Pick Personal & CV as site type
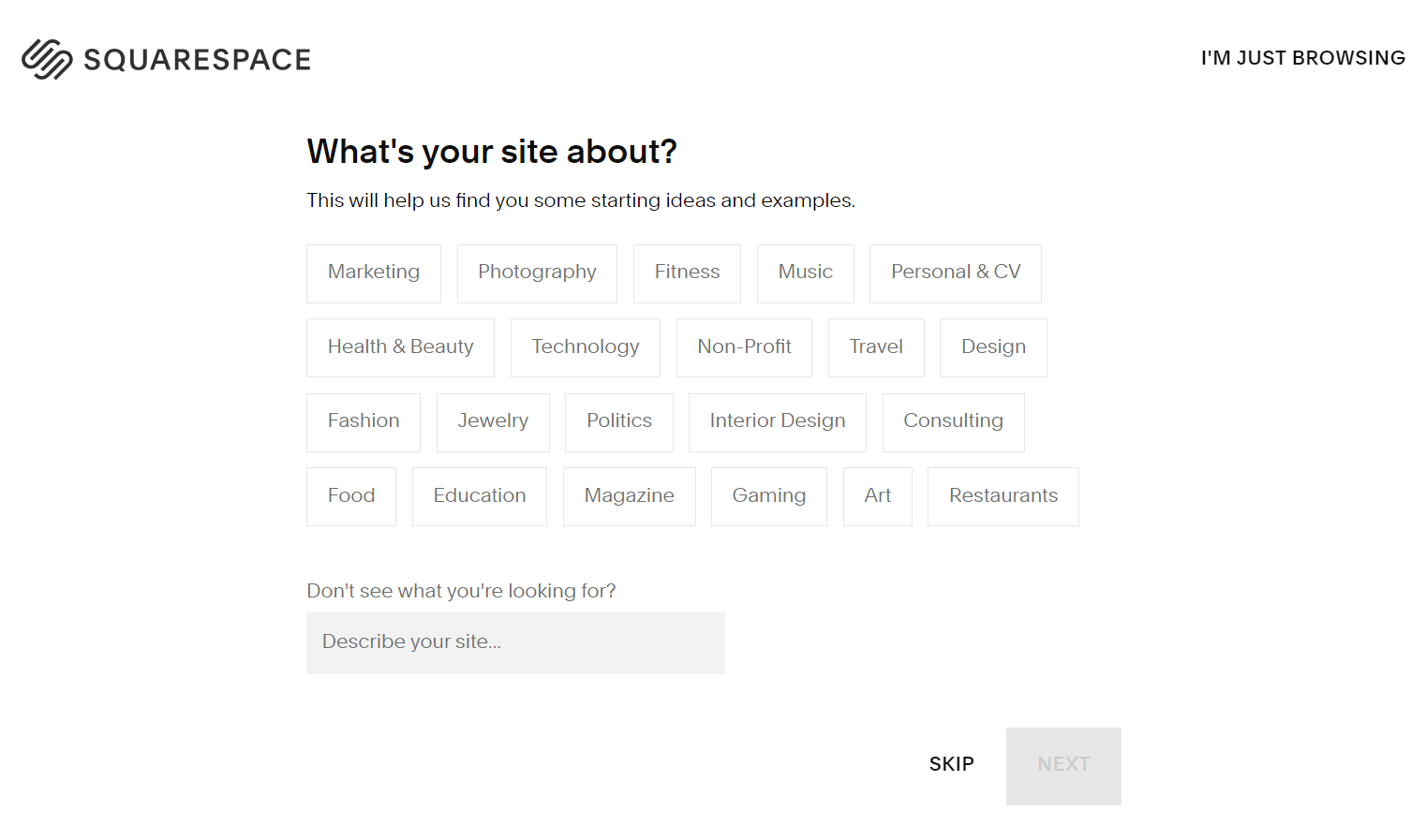 click(955, 273)
